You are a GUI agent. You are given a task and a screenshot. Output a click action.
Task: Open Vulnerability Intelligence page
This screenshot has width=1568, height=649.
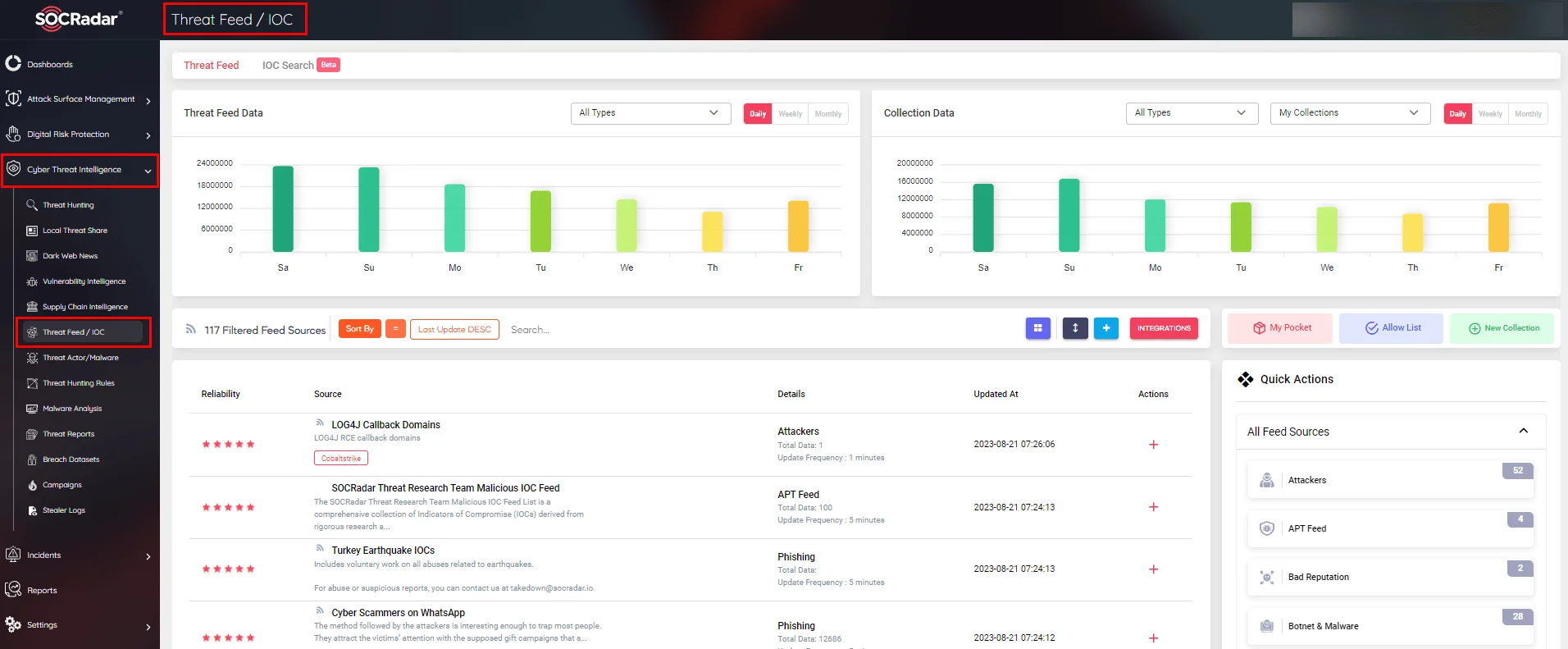[84, 281]
